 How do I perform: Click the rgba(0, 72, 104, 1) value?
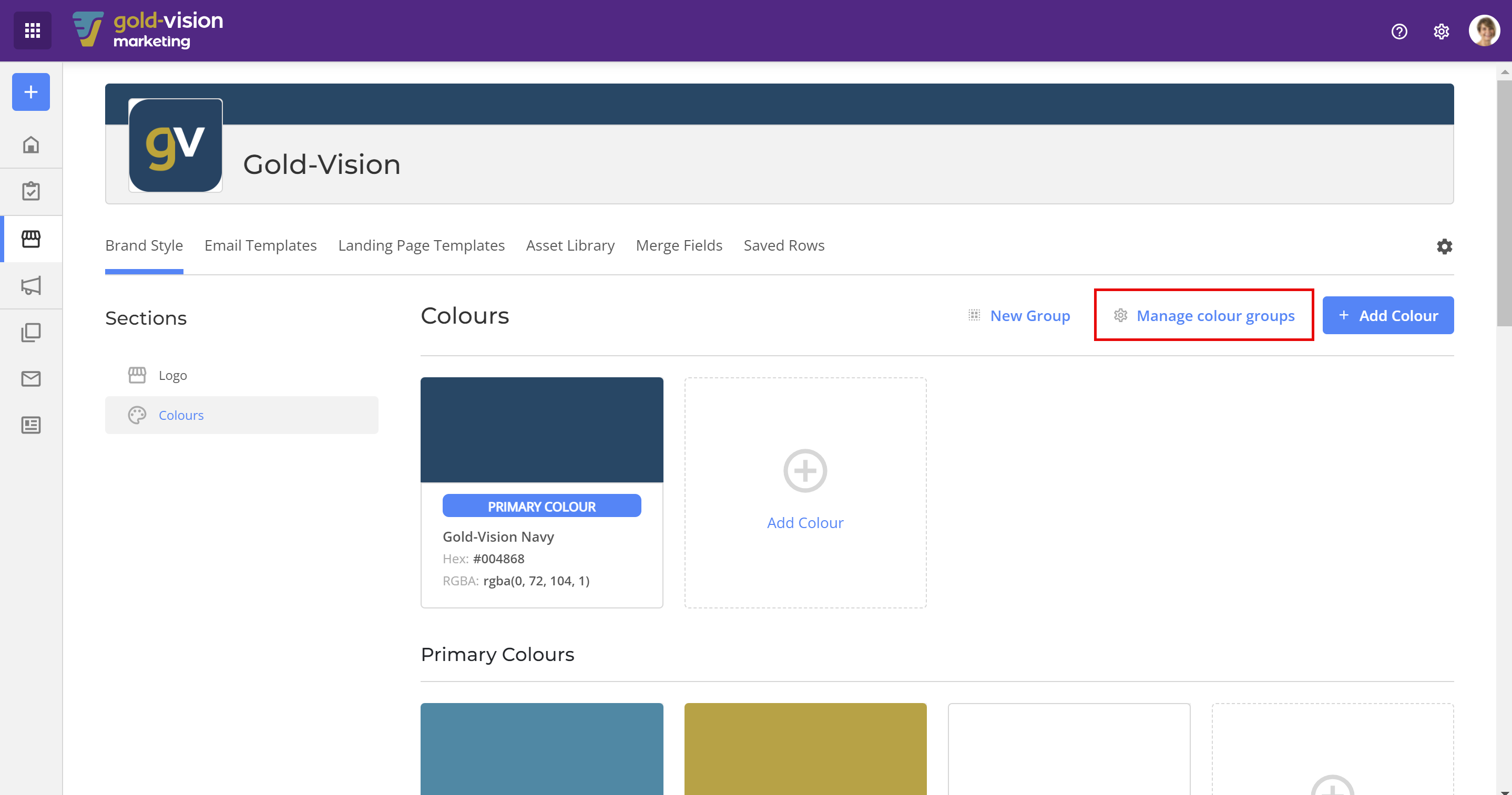pos(536,581)
